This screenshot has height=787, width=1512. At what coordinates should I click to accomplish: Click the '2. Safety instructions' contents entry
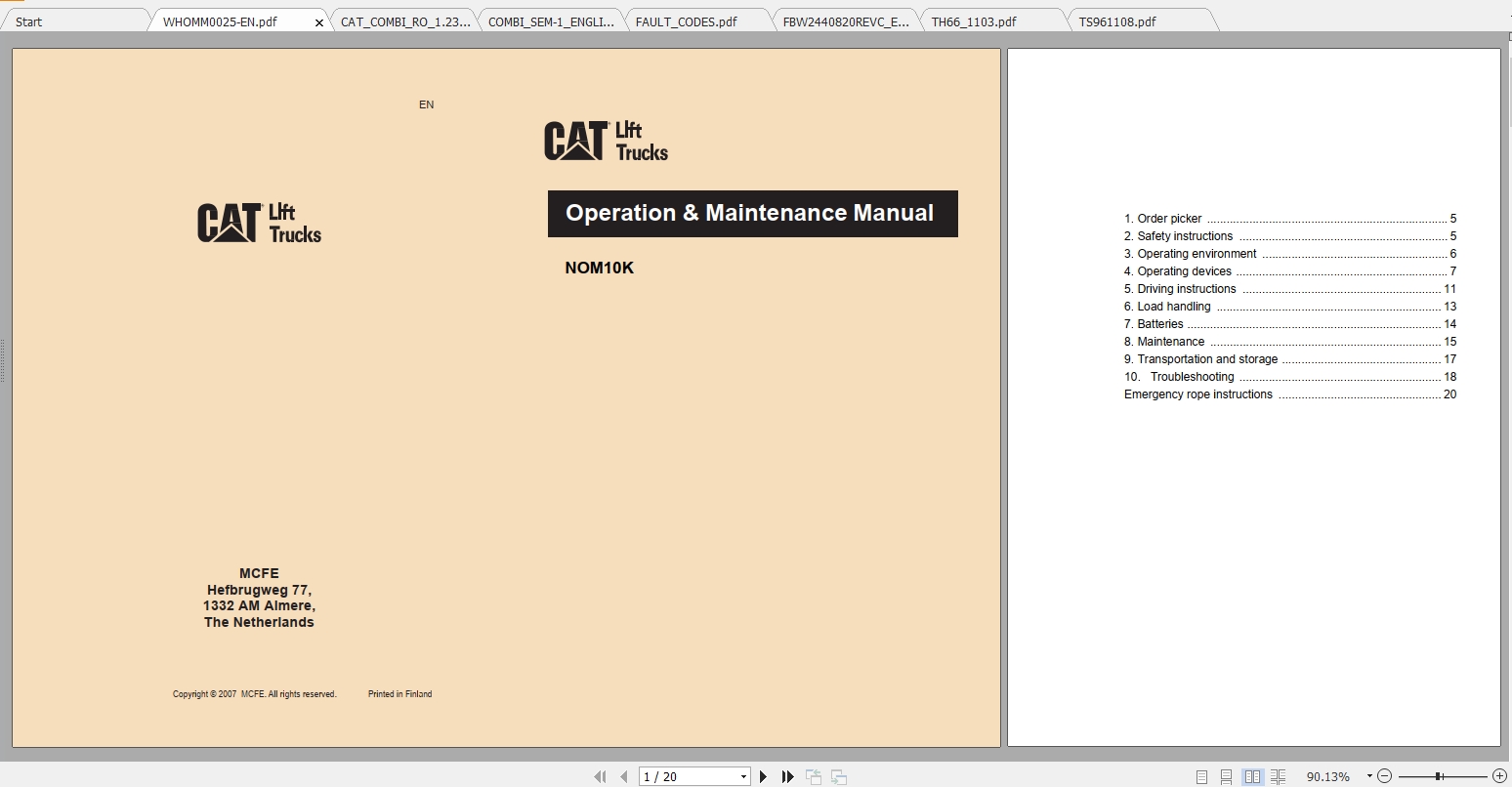pyautogui.click(x=1290, y=236)
